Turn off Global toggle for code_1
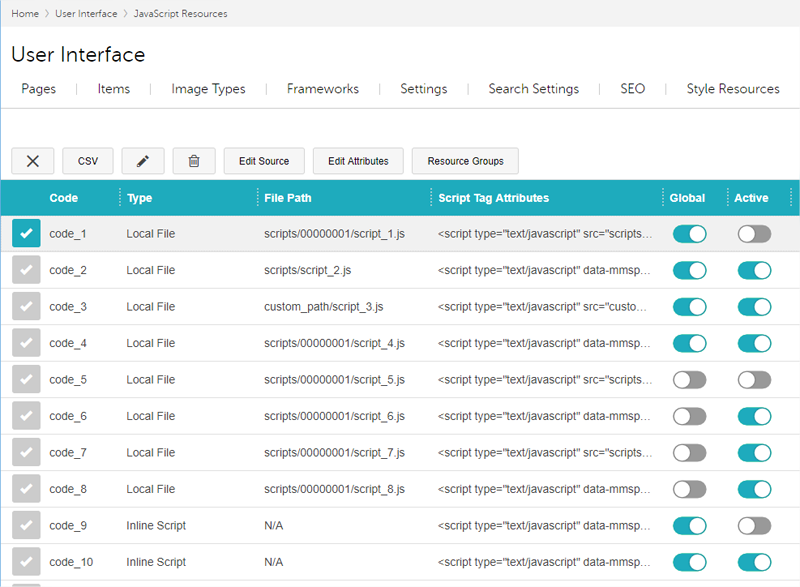The width and height of the screenshot is (800, 587). [x=689, y=234]
